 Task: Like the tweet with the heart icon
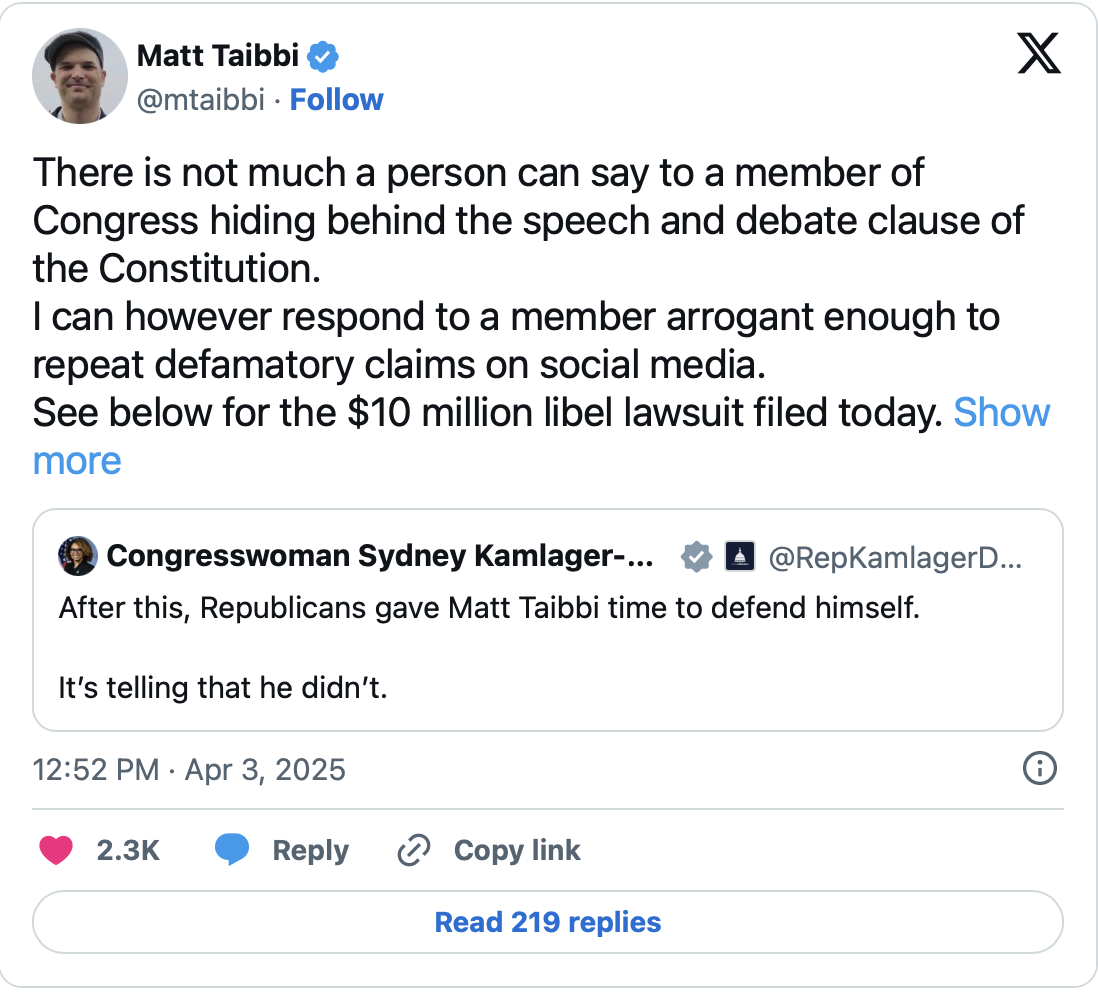click(57, 850)
